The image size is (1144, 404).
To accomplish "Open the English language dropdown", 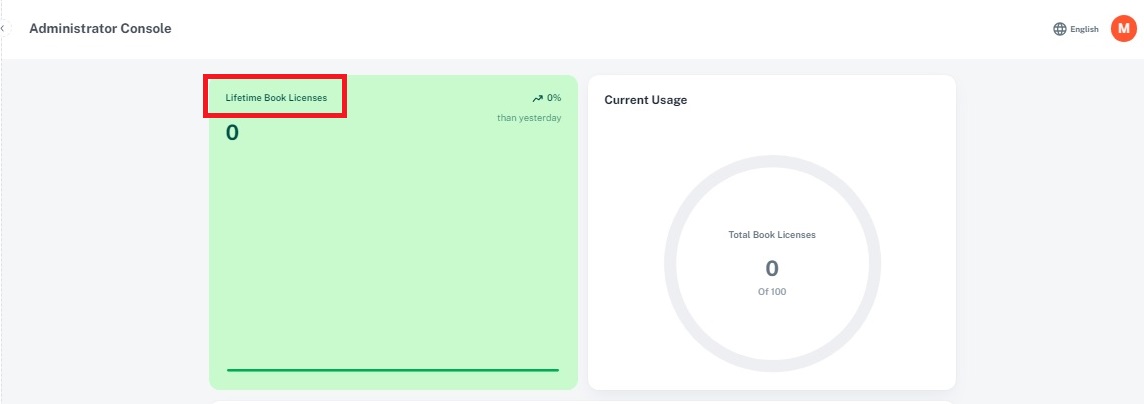I will (x=1084, y=29).
